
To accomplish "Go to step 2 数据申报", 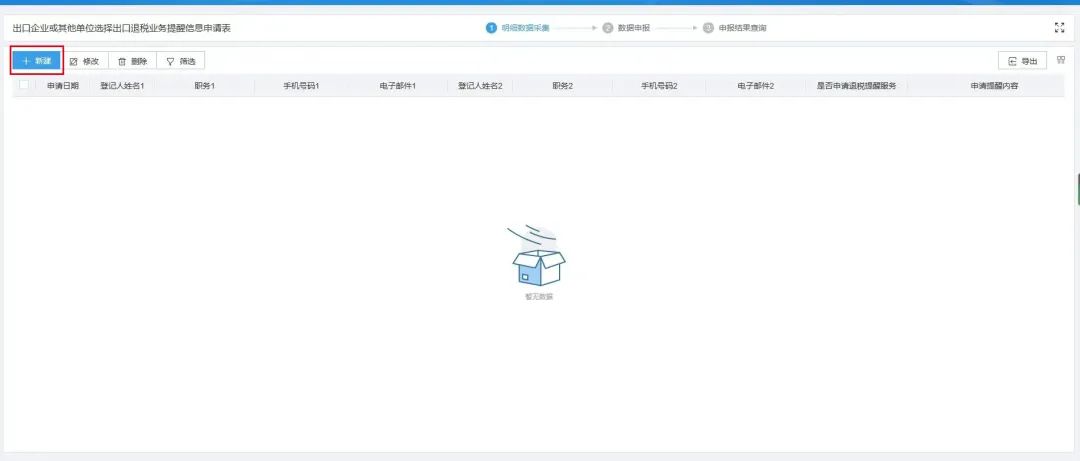I will [x=625, y=28].
